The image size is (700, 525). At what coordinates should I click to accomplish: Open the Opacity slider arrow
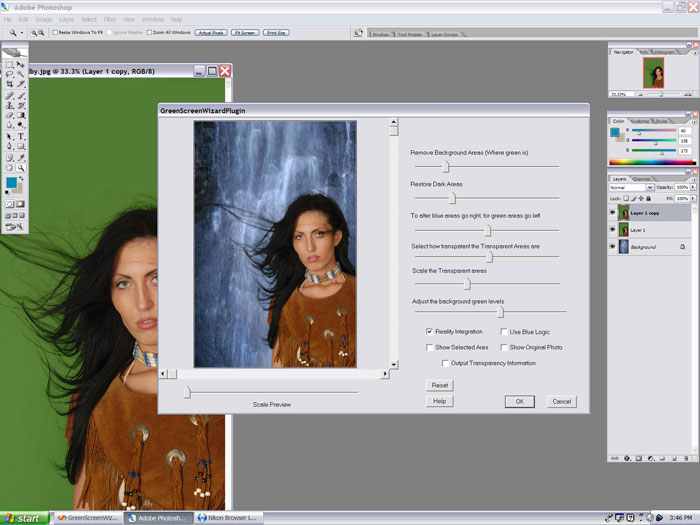click(x=693, y=188)
